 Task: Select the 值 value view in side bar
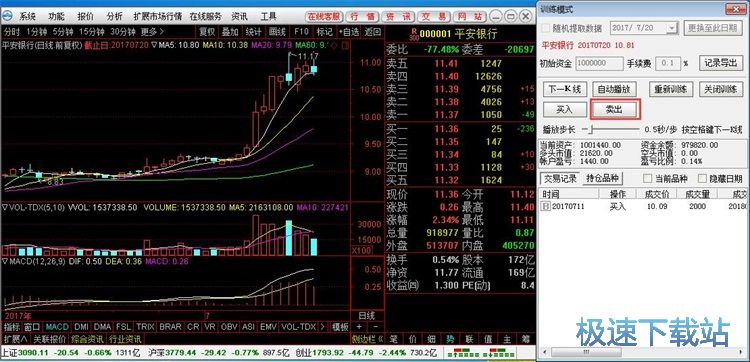tap(488, 339)
